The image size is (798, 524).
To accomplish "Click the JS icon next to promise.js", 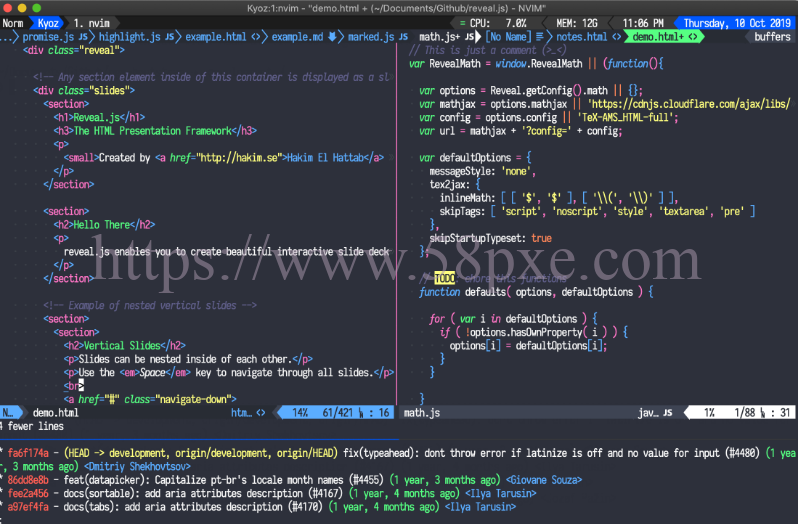I will (83, 37).
